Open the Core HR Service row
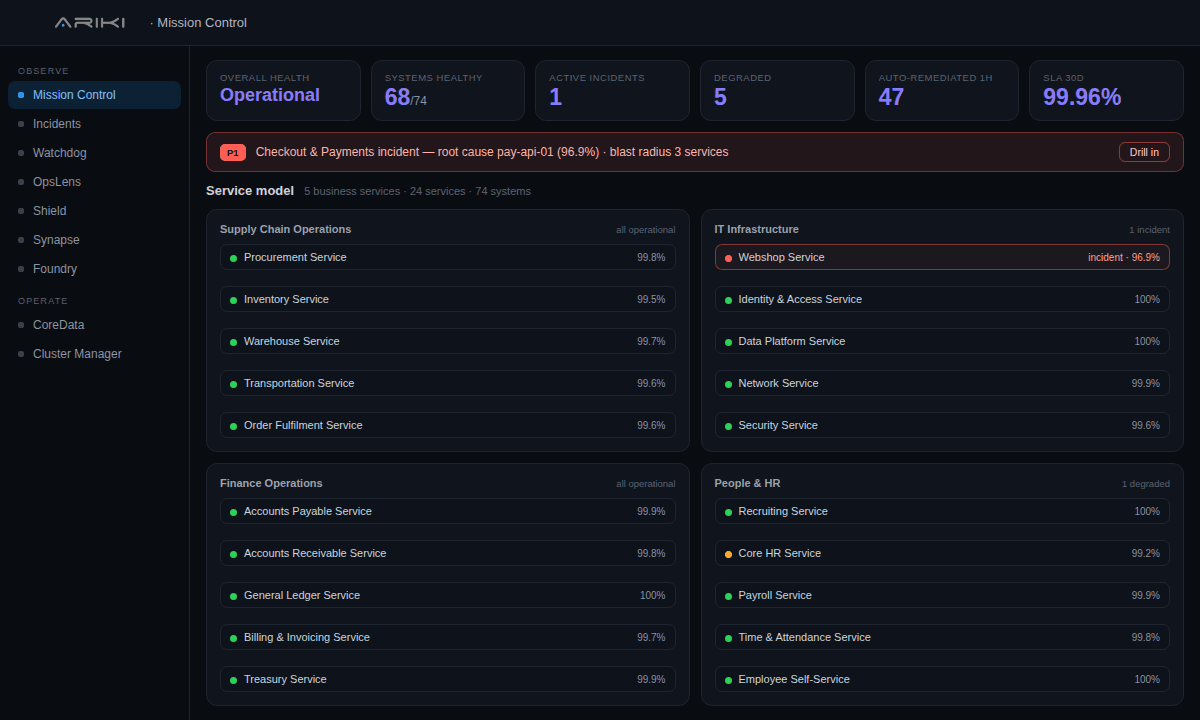This screenshot has height=720, width=1200. (x=942, y=553)
